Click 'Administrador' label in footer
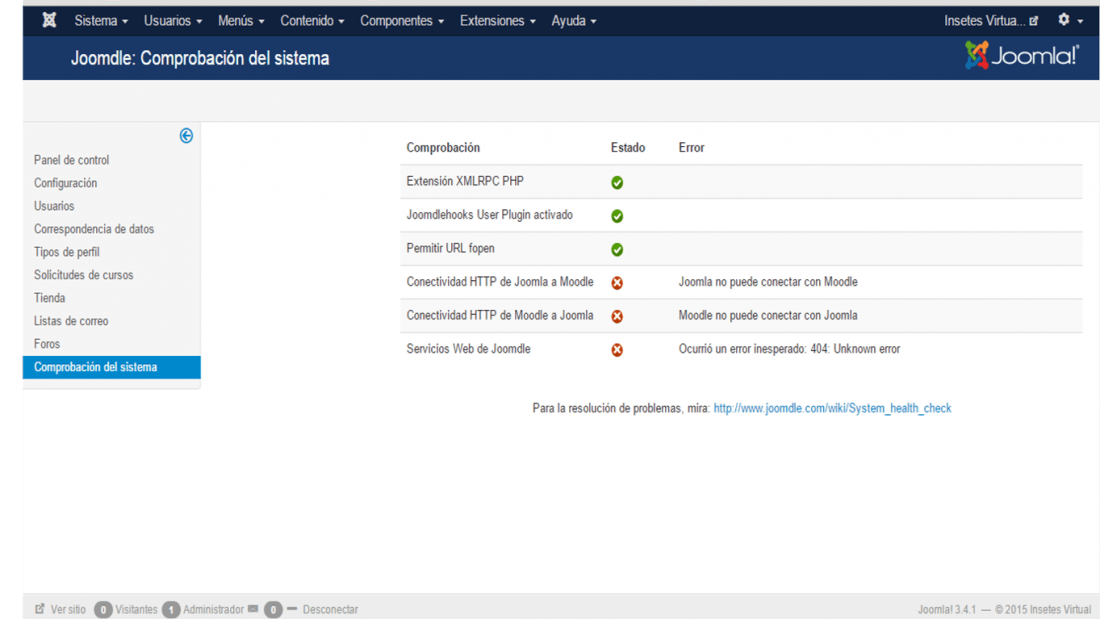This screenshot has height=619, width=1100. point(213,609)
